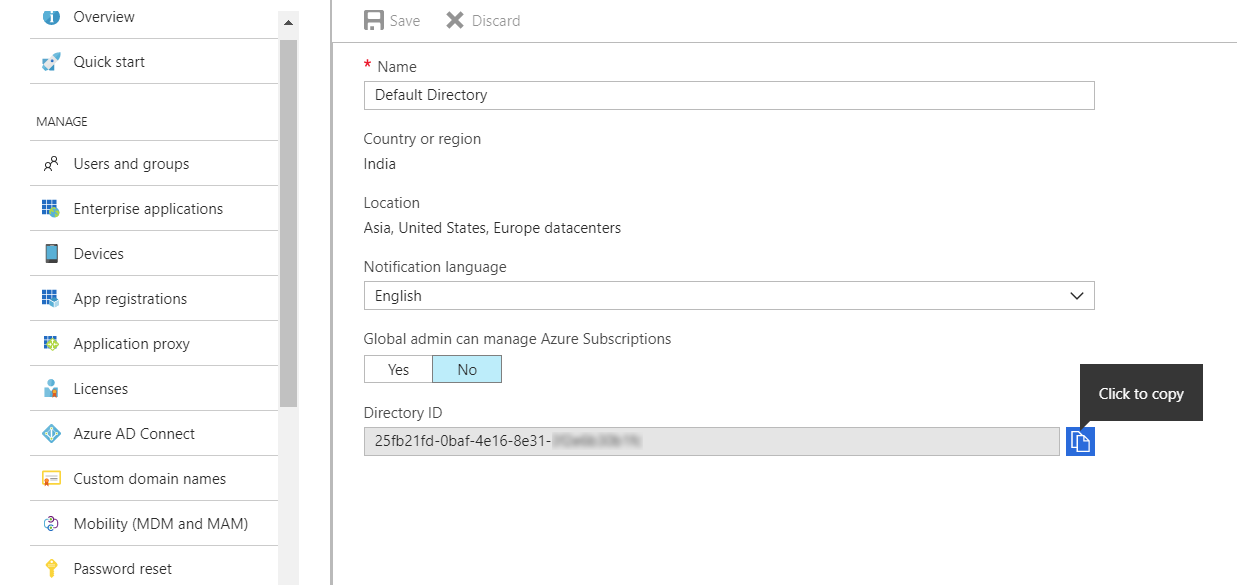The image size is (1237, 585).
Task: Open Custom domain names
Action: (x=154, y=479)
